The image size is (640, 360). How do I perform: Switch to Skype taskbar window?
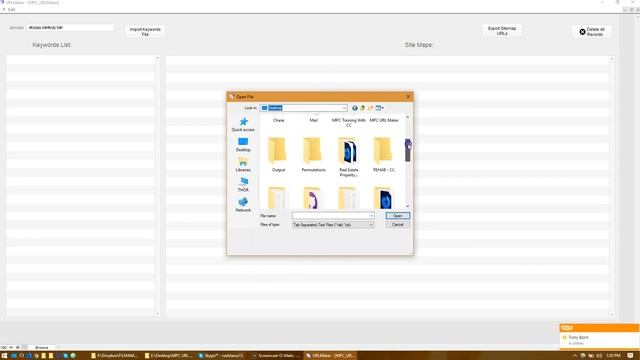[x=221, y=356]
